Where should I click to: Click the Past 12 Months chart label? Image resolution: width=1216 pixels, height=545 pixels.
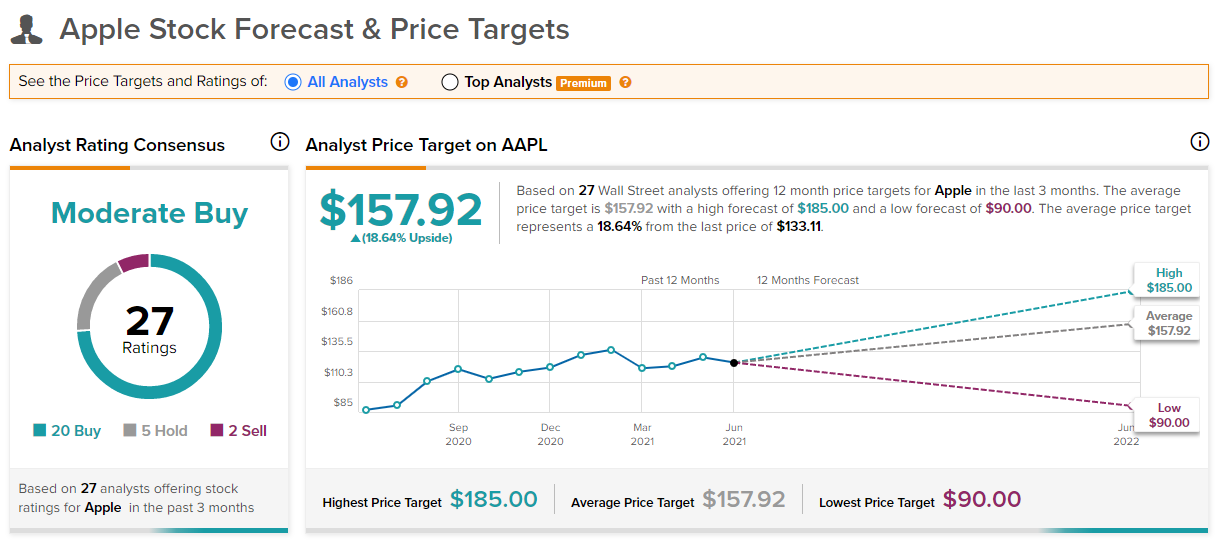pyautogui.click(x=680, y=280)
